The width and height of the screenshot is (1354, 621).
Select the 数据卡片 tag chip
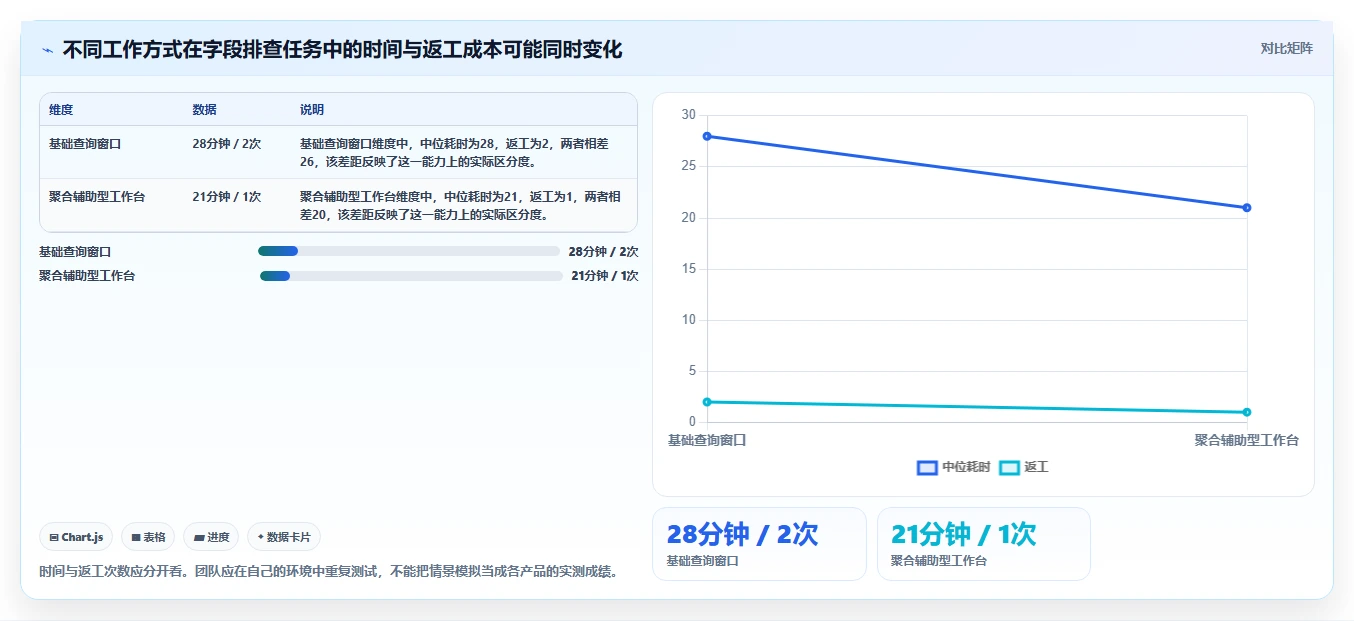[284, 537]
